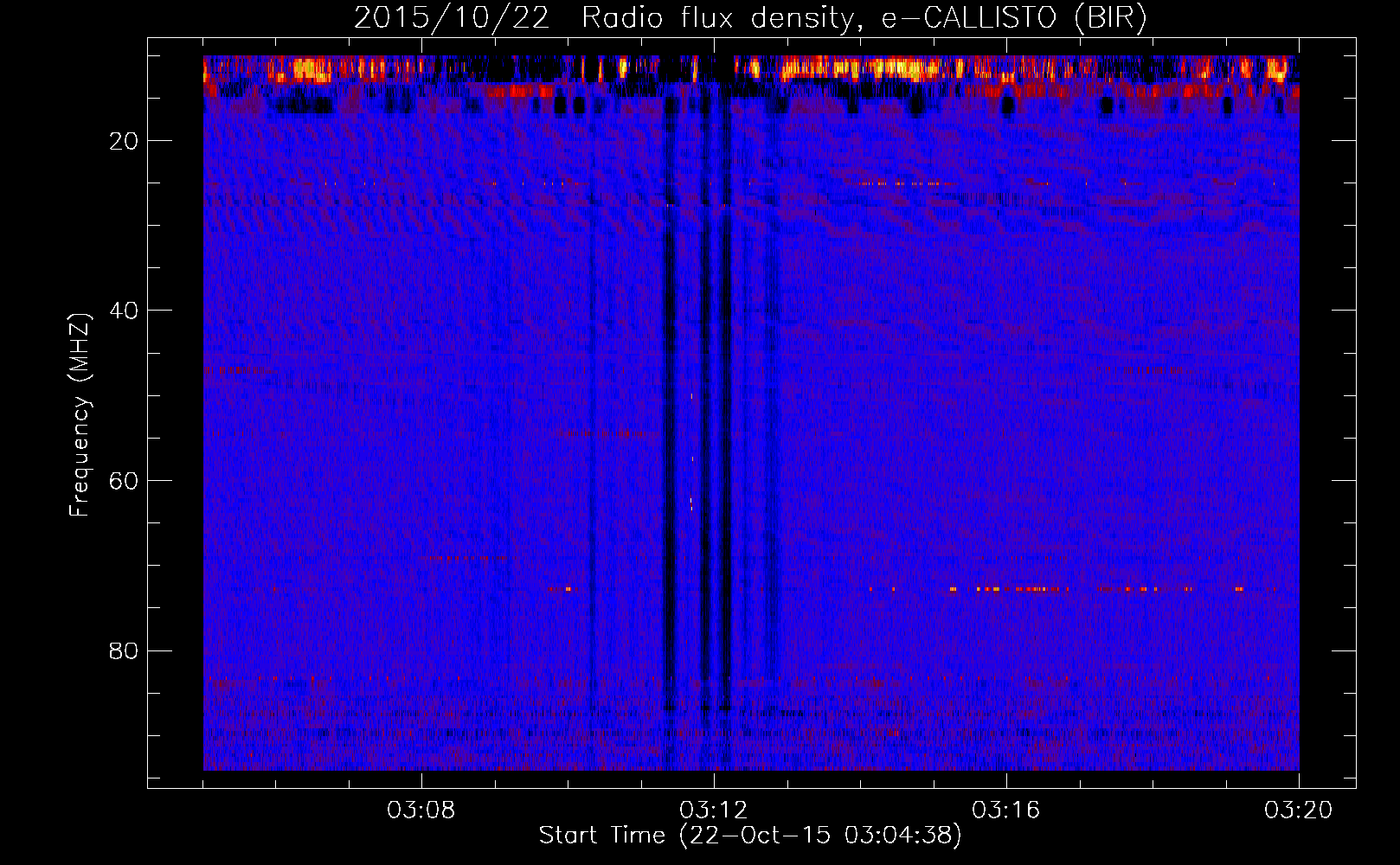The height and width of the screenshot is (865, 1400).
Task: Click the "Start Time (22-Oct-15 03:04:38)" label
Action: pyautogui.click(x=750, y=836)
